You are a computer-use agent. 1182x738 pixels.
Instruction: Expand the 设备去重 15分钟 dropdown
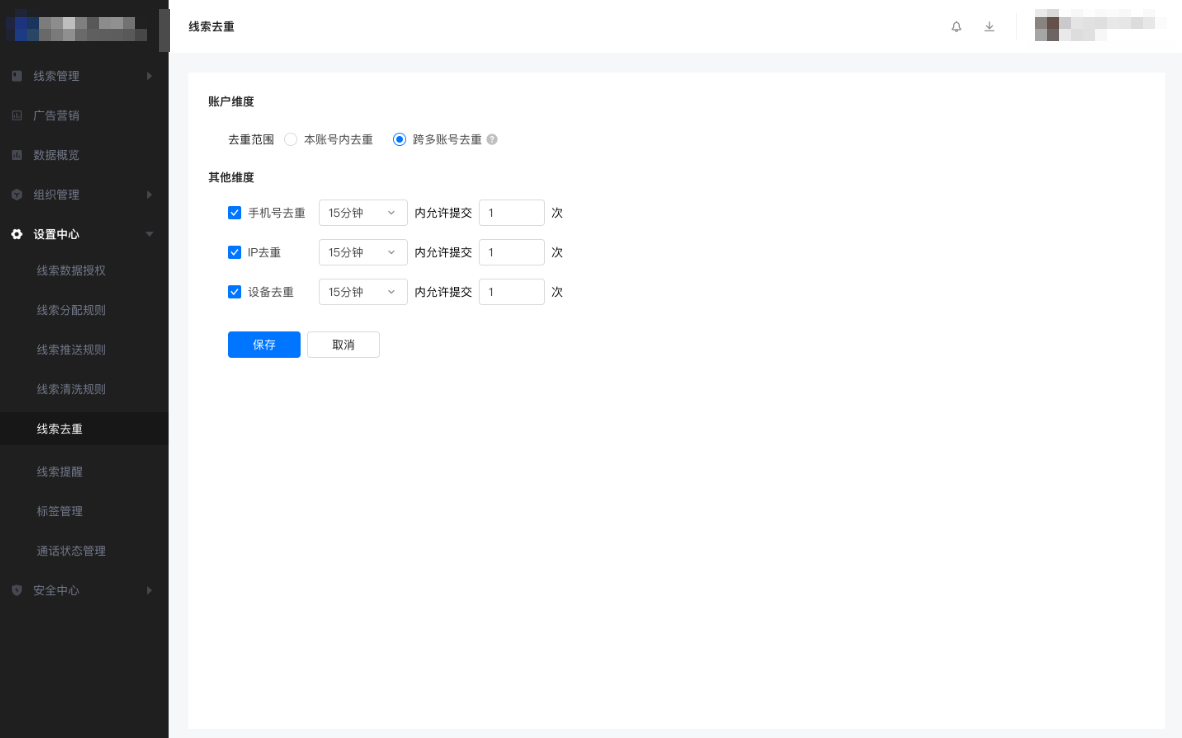[362, 291]
